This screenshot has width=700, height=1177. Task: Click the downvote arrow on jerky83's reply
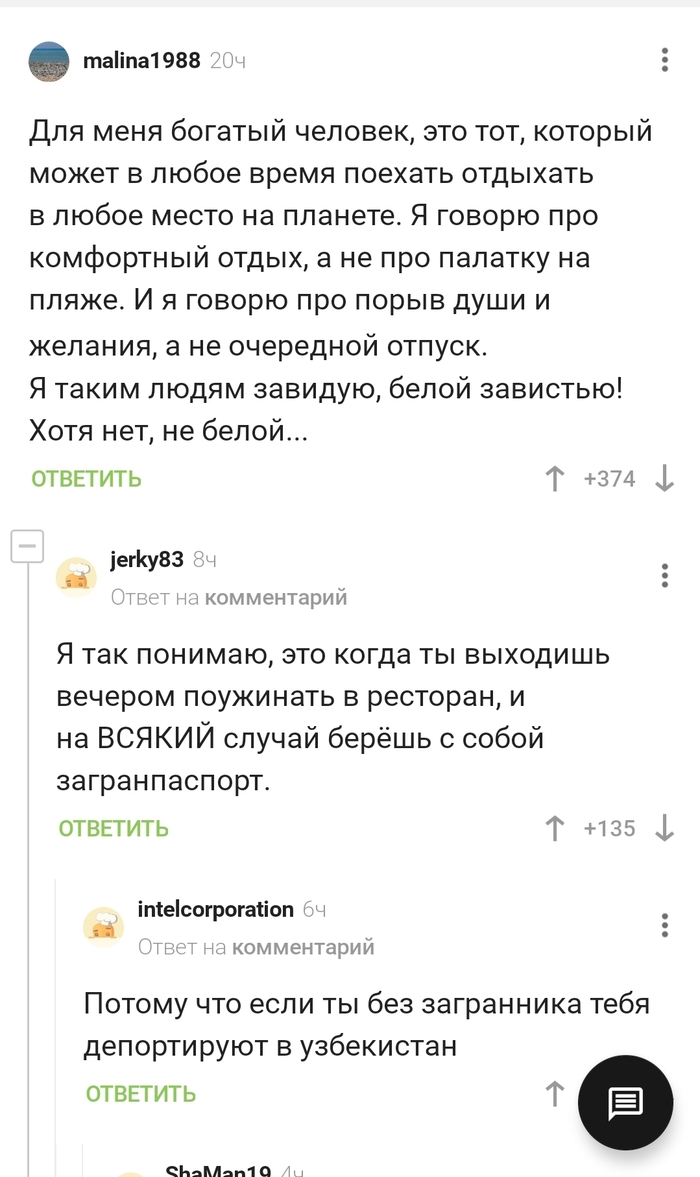click(665, 828)
